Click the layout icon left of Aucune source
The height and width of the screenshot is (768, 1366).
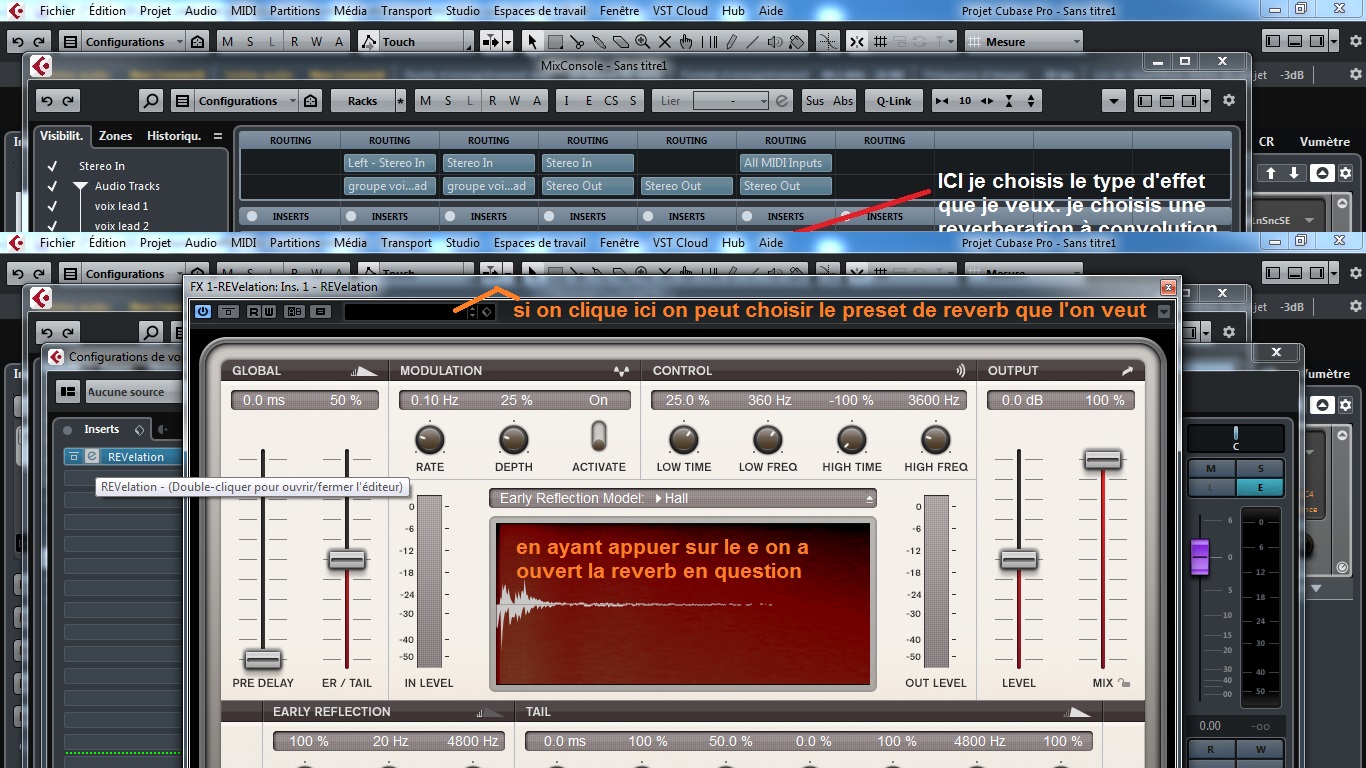click(x=68, y=392)
